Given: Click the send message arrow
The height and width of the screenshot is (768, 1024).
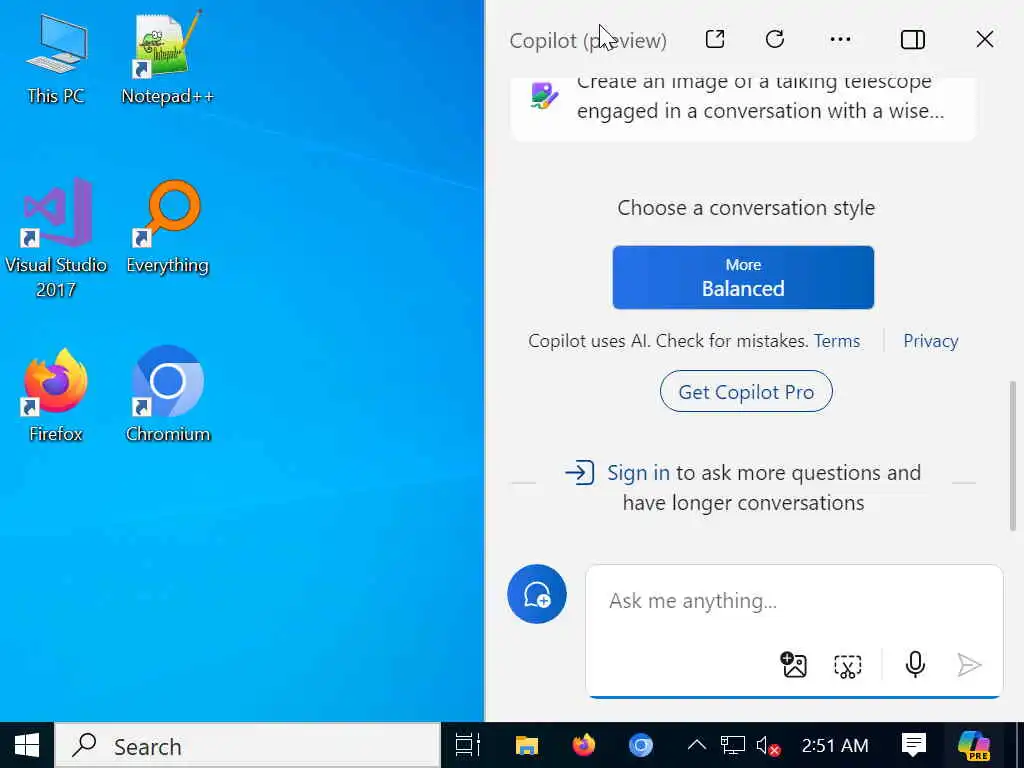Looking at the screenshot, I should tap(969, 665).
